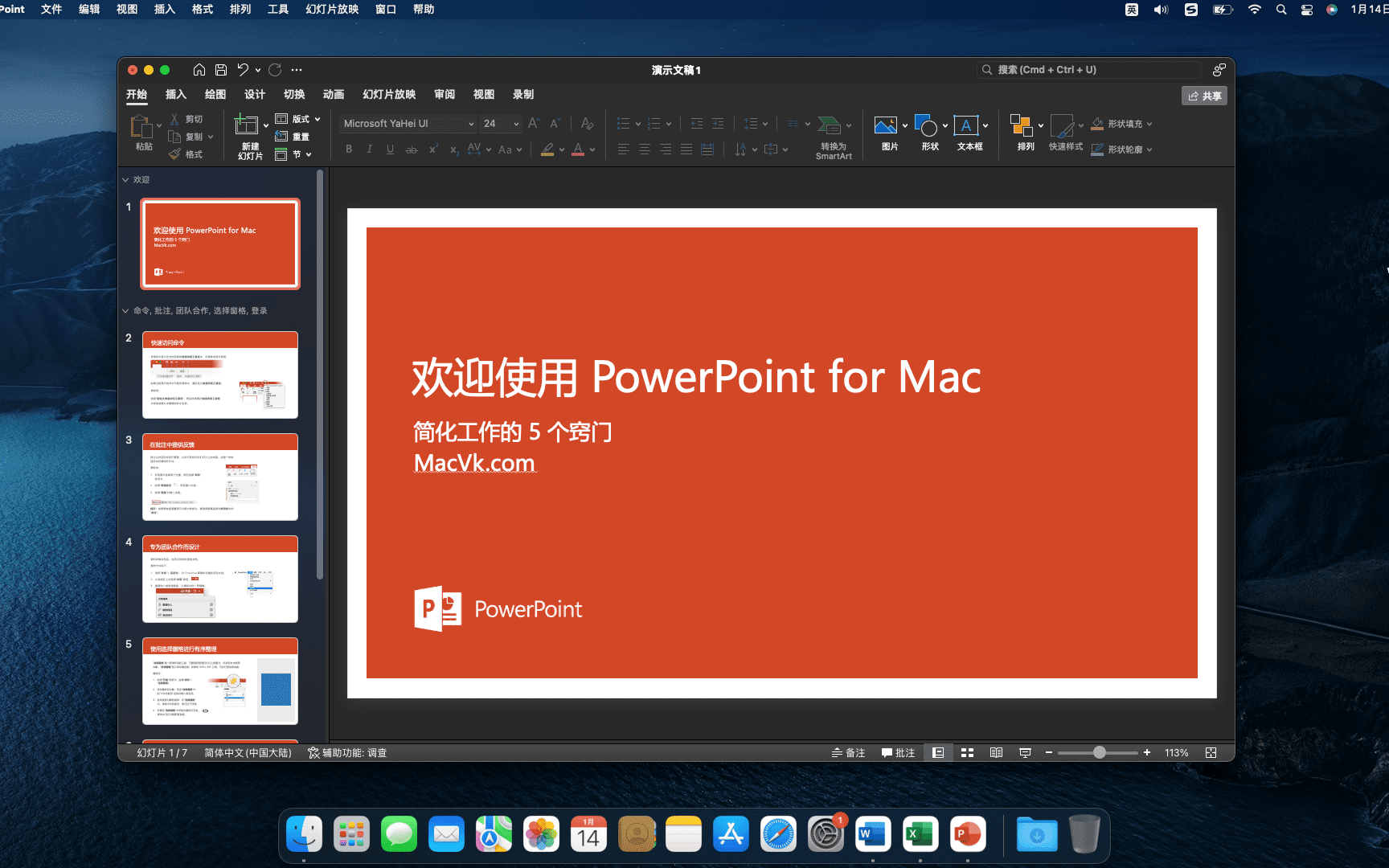Click the Format painter 格式 brush icon

click(174, 154)
